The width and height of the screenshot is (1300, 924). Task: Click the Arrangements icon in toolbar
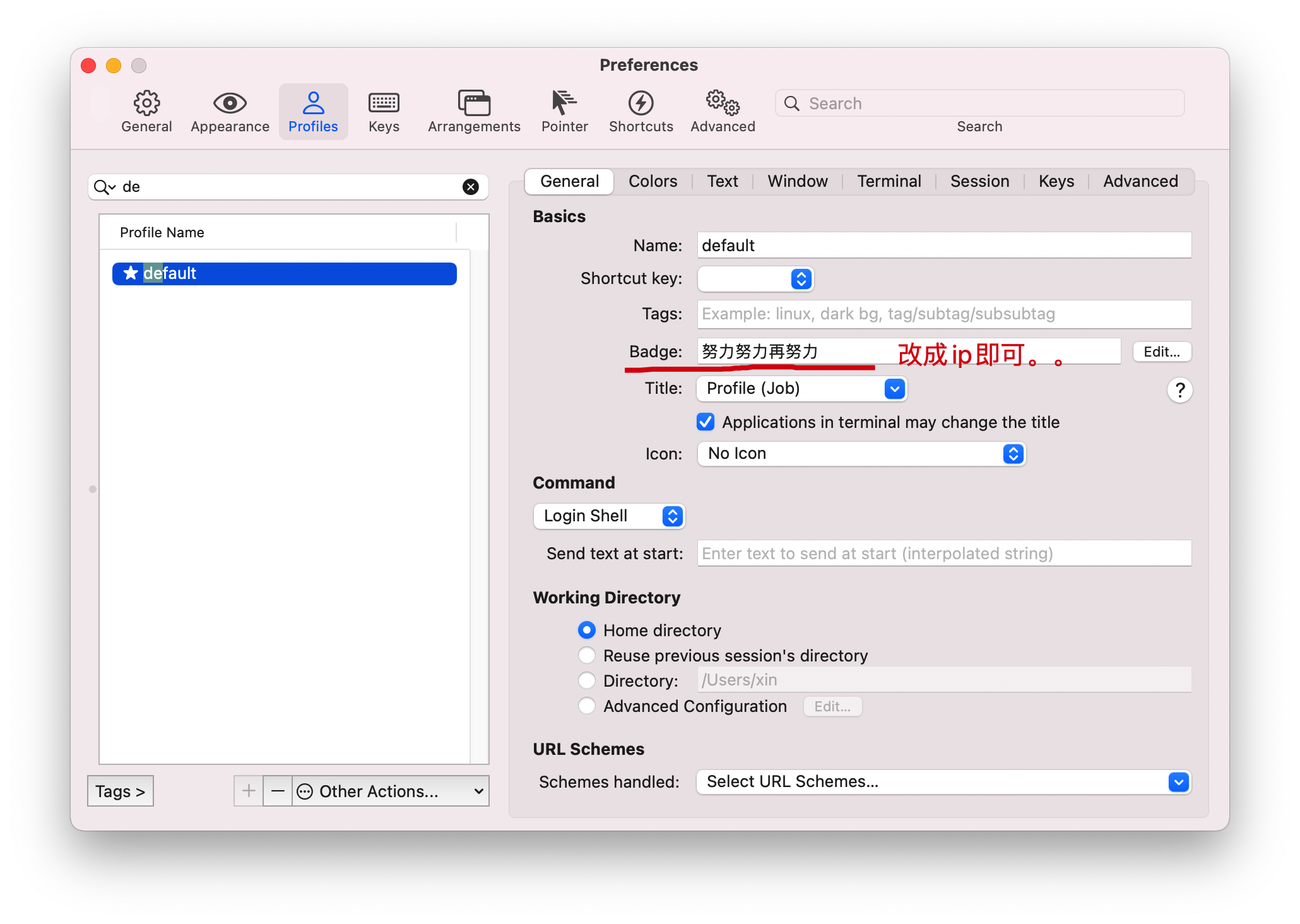coord(474,109)
